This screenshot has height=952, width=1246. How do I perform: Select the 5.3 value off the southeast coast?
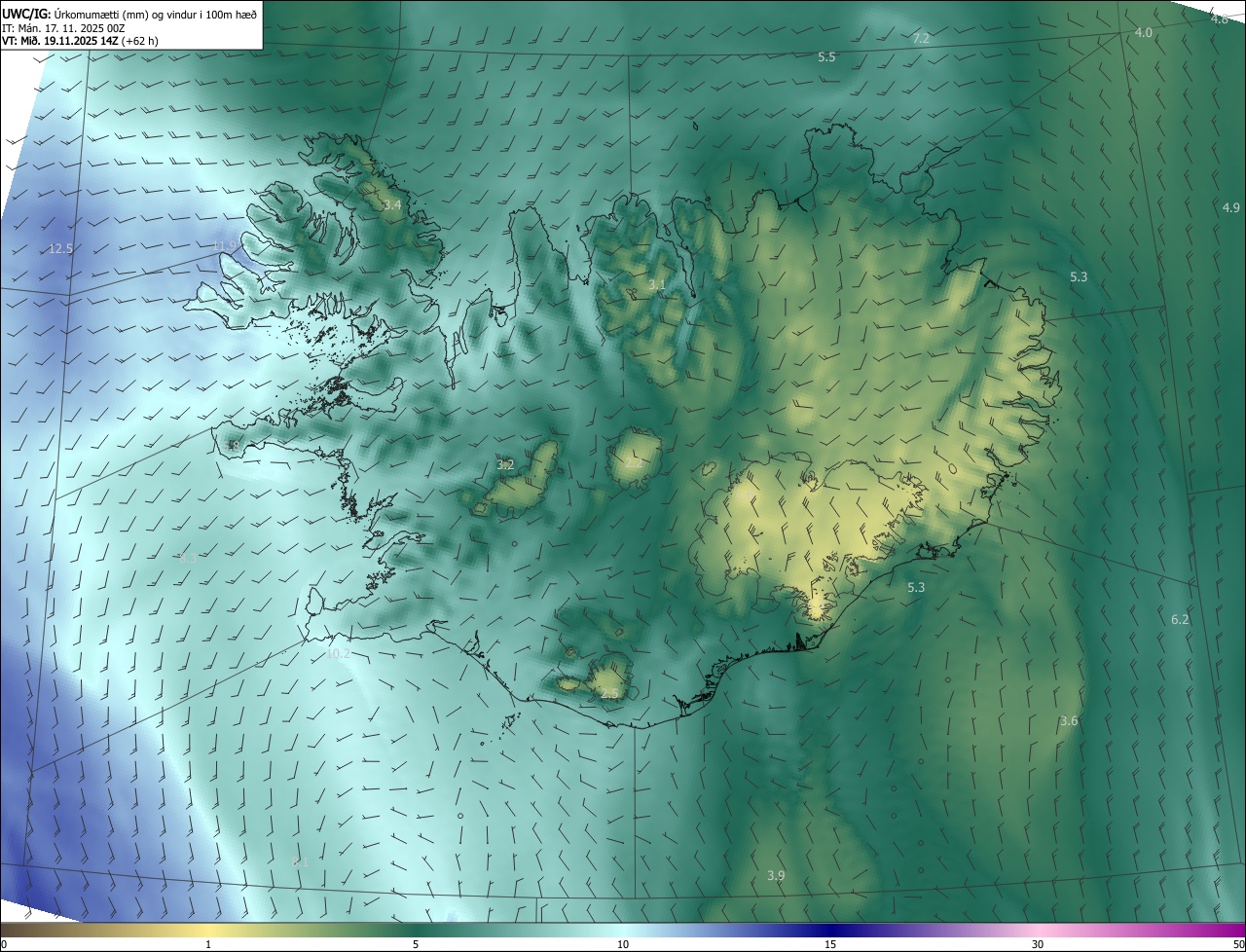click(916, 588)
